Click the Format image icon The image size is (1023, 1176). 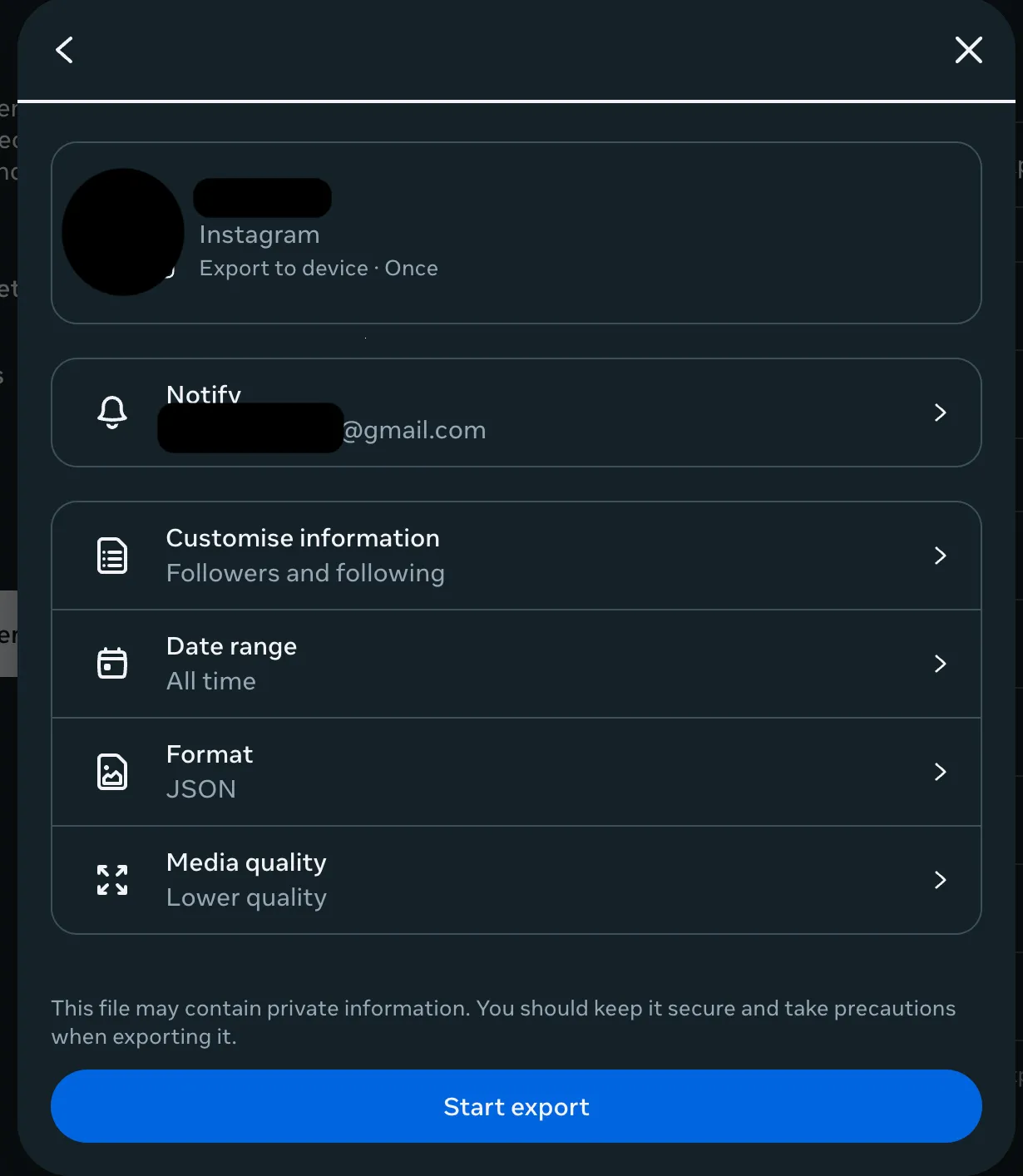click(x=111, y=771)
